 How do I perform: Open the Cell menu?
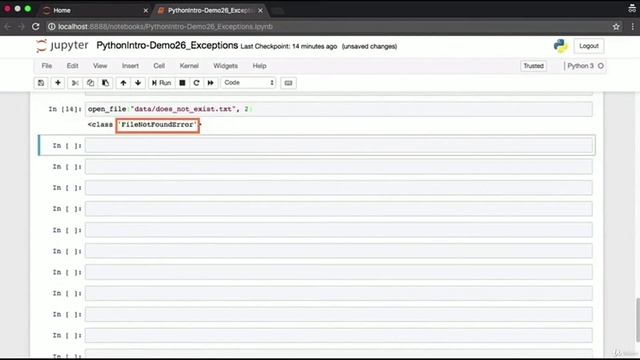(x=159, y=66)
